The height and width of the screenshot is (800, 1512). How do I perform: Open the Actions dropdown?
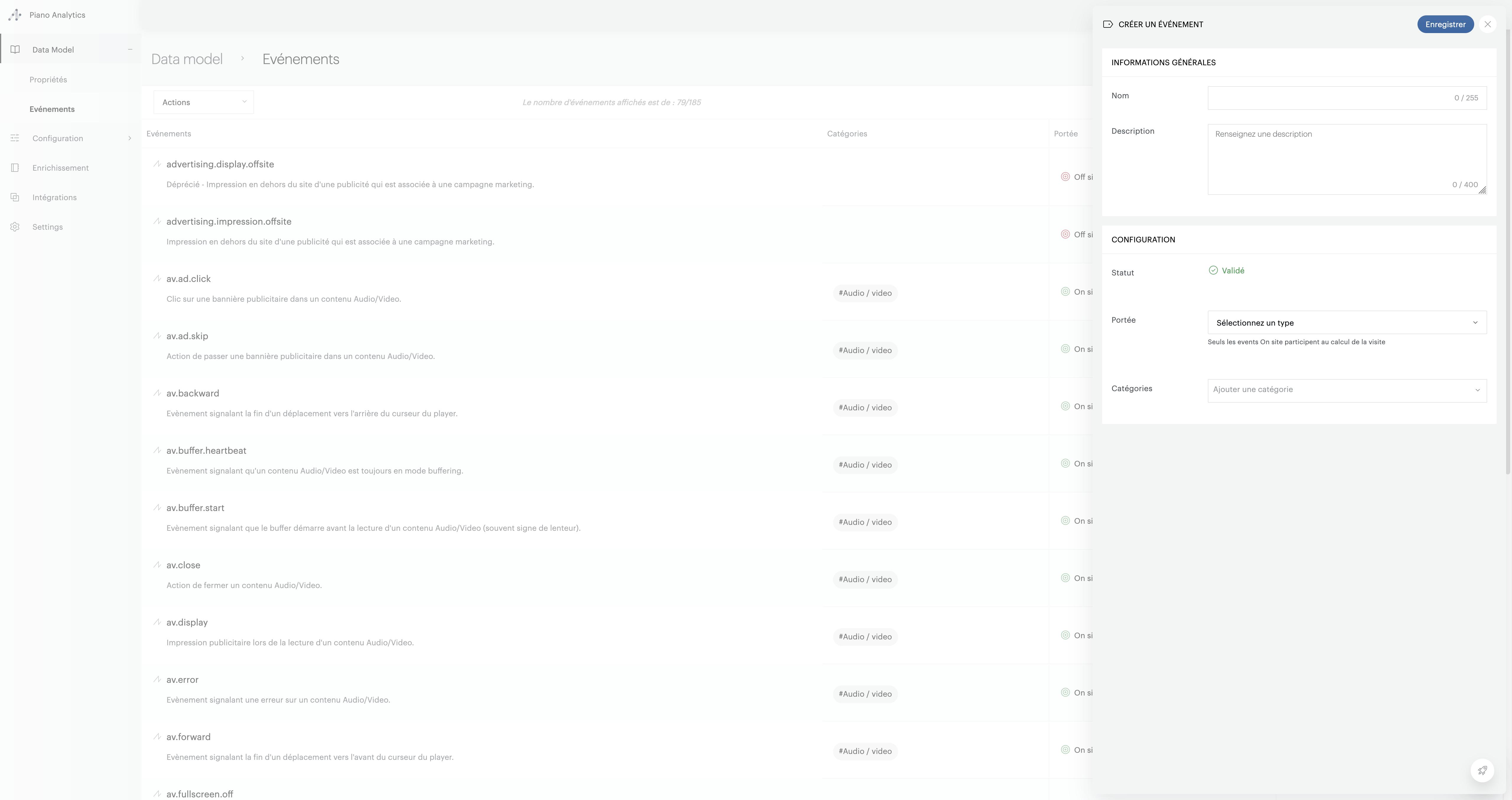[203, 102]
